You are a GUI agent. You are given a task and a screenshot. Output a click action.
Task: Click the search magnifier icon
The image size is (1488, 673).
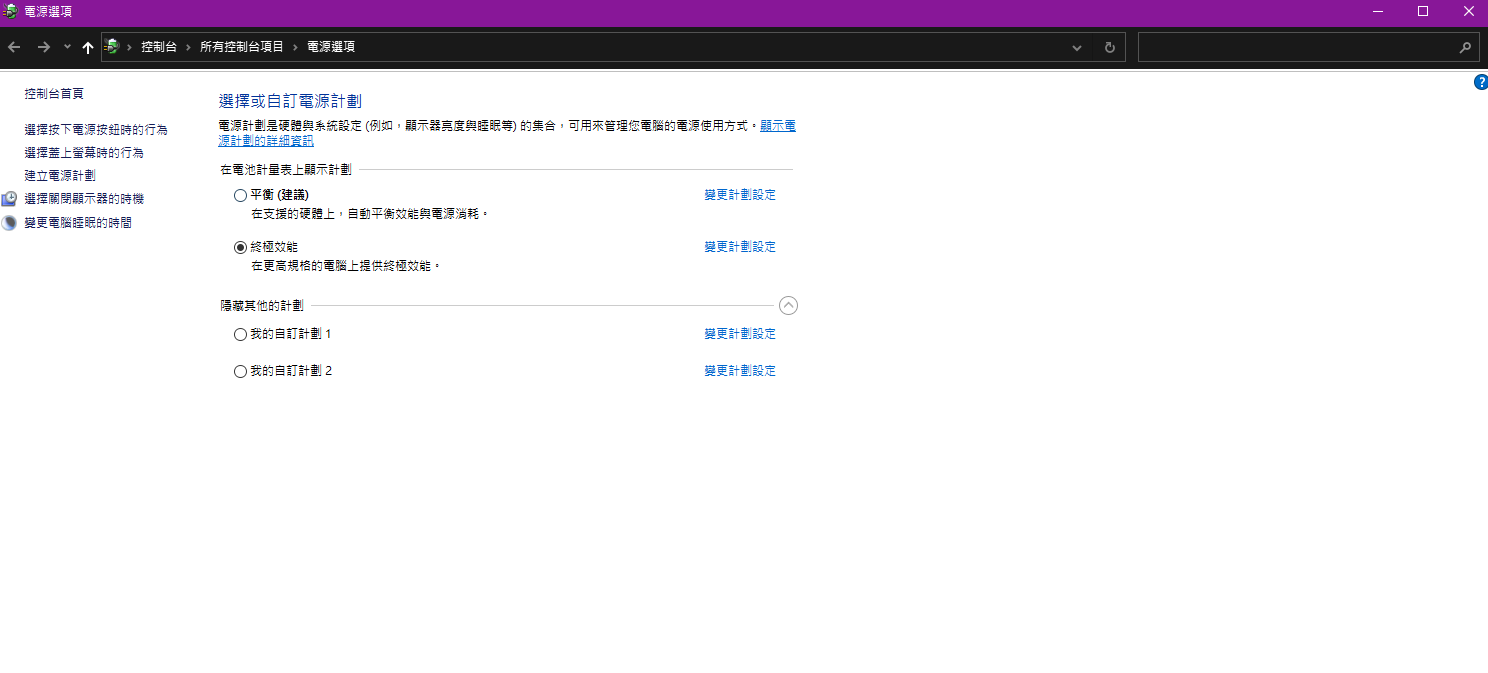tap(1465, 47)
